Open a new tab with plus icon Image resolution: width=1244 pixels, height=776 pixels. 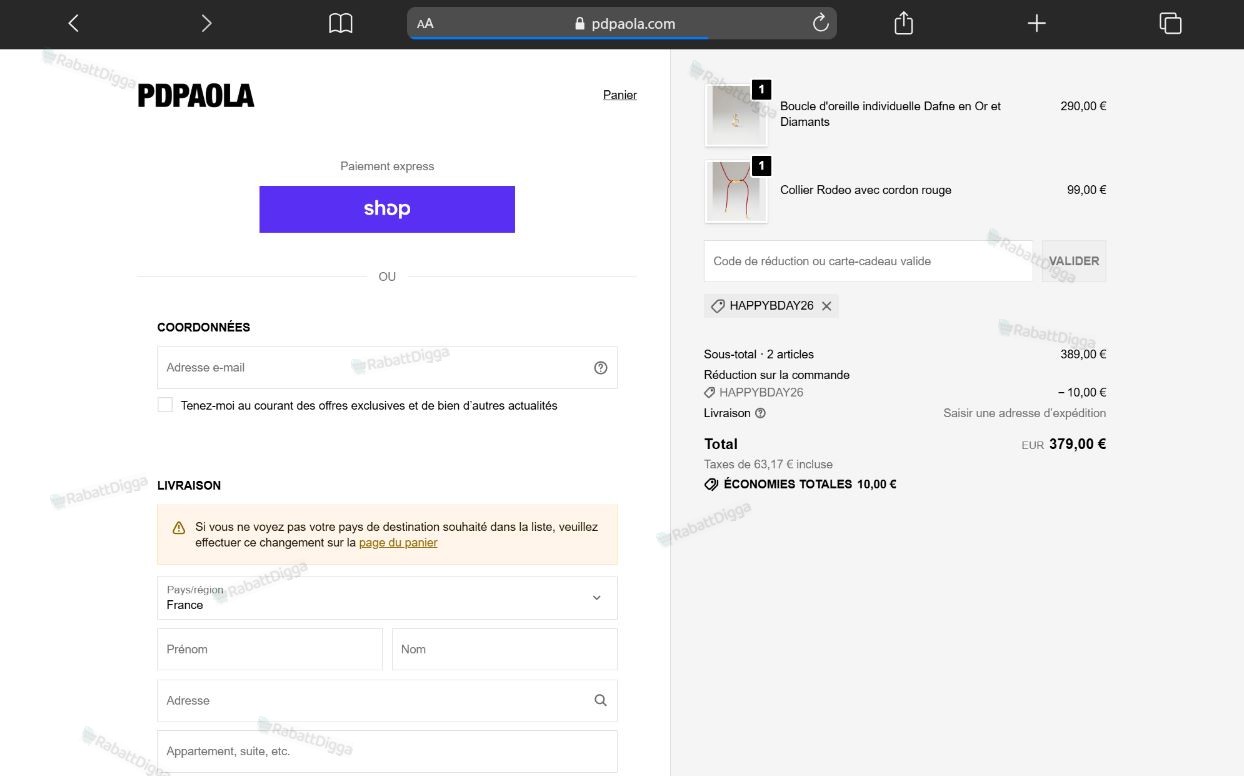(x=1037, y=23)
